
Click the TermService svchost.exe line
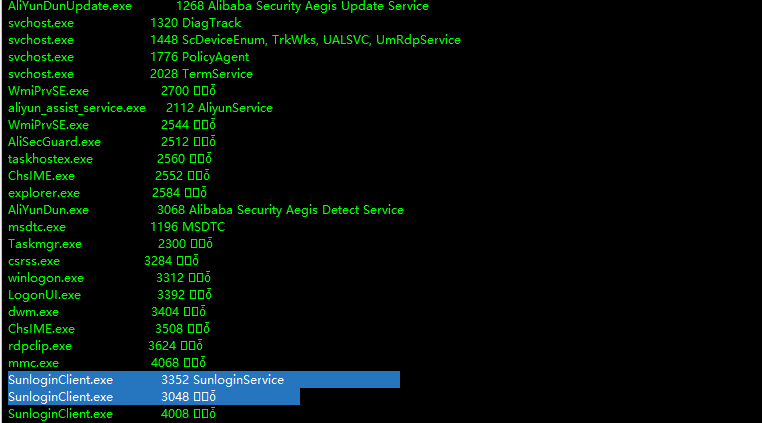tap(130, 74)
